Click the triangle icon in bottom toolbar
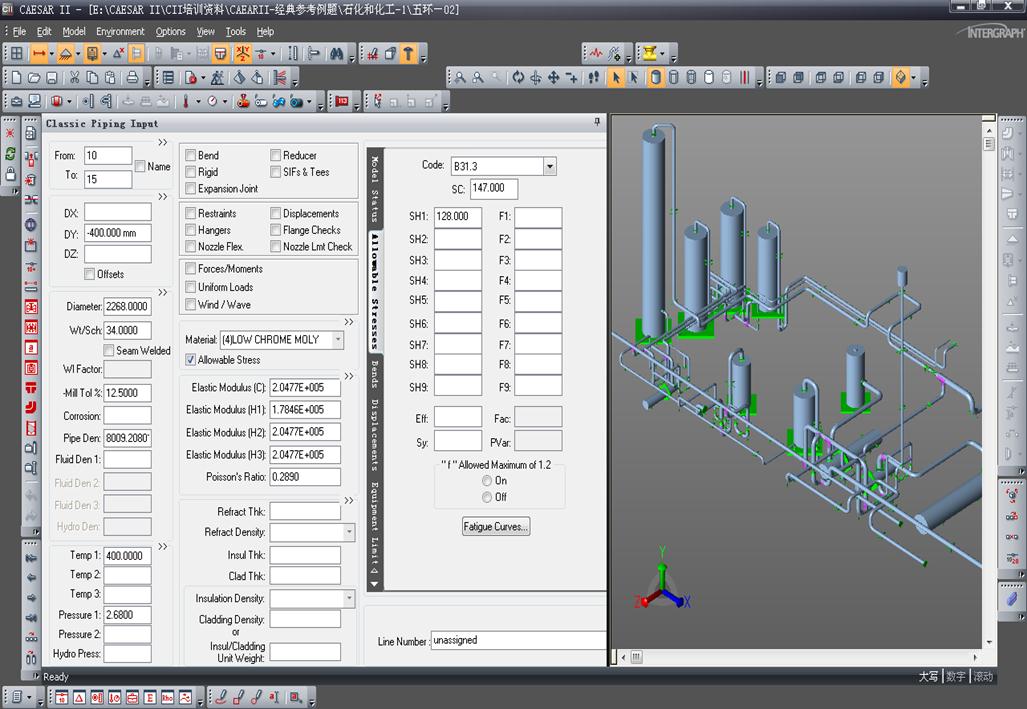 pos(79,697)
